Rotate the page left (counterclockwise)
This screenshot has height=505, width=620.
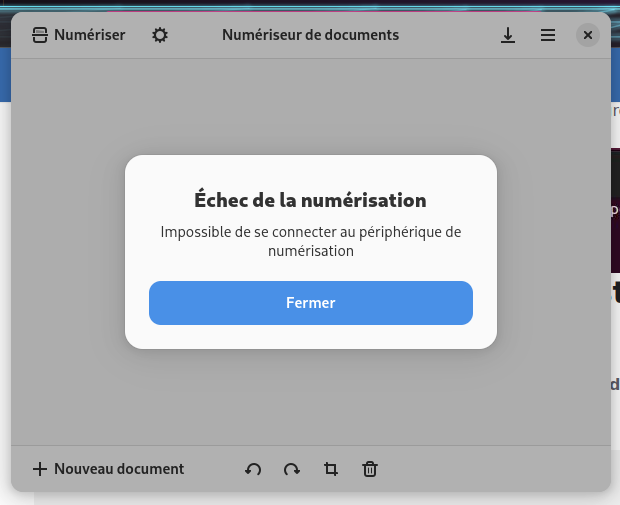[253, 469]
